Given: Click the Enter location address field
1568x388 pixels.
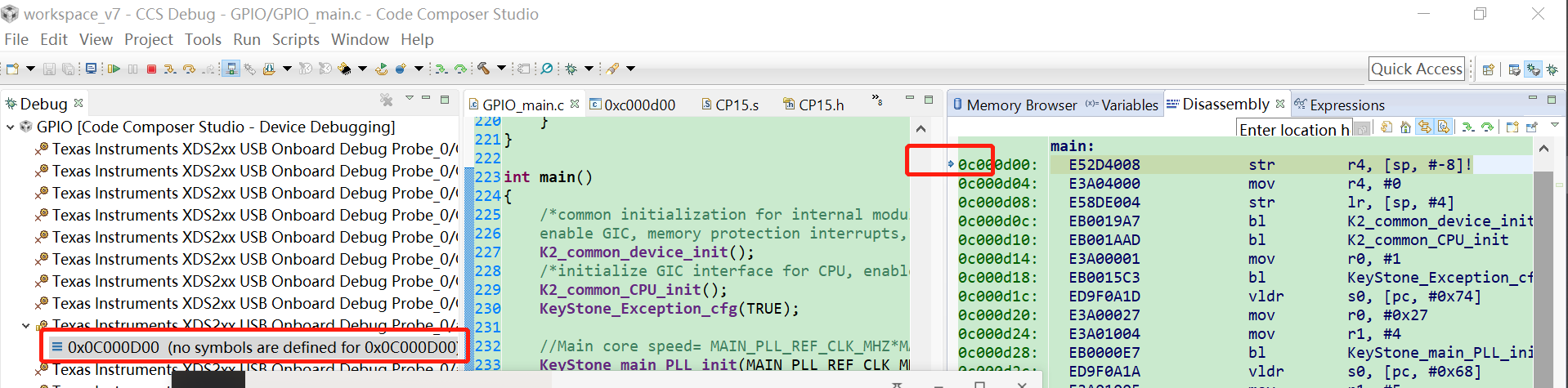Looking at the screenshot, I should (1293, 129).
